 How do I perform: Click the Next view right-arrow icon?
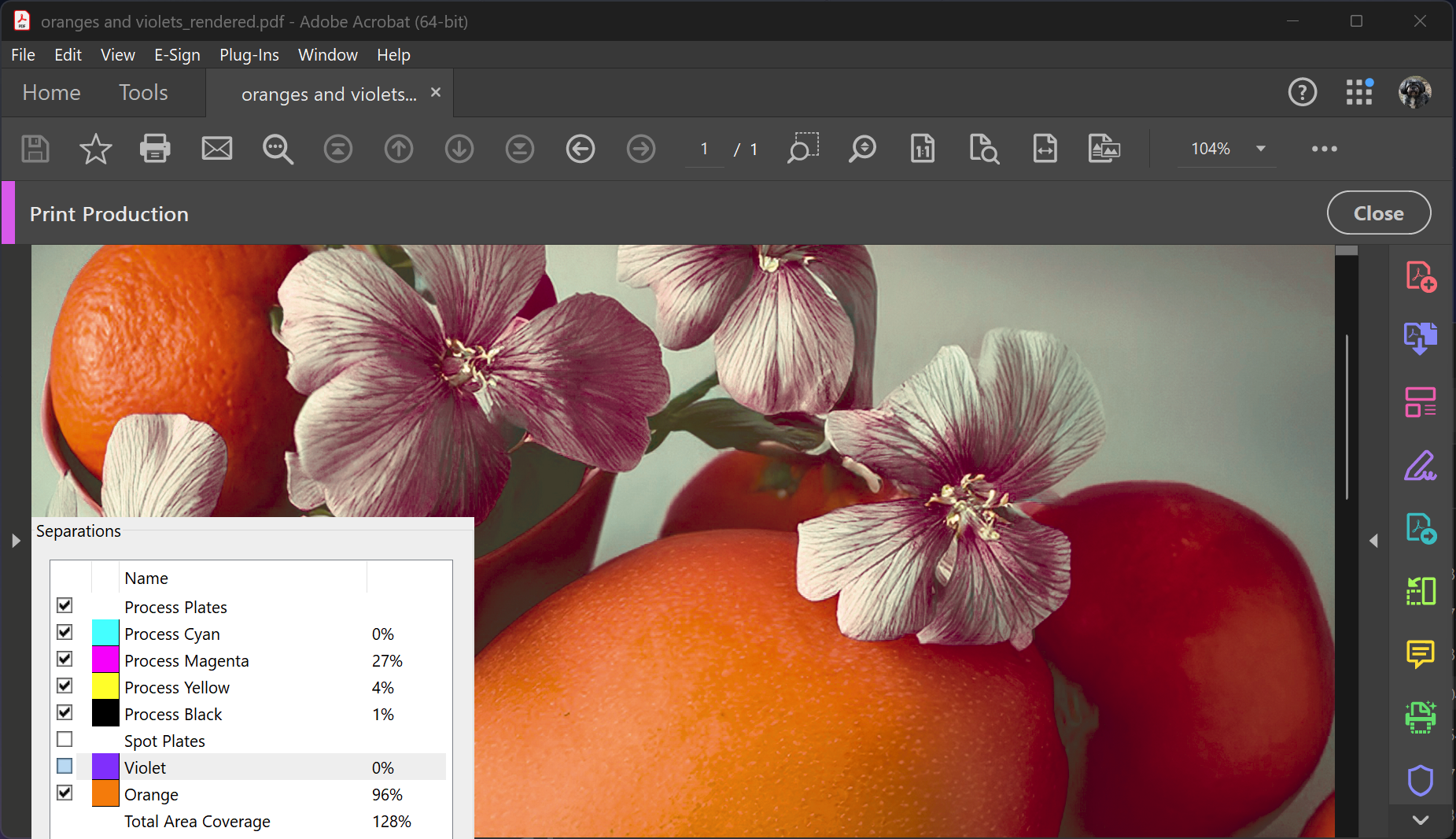pos(641,149)
